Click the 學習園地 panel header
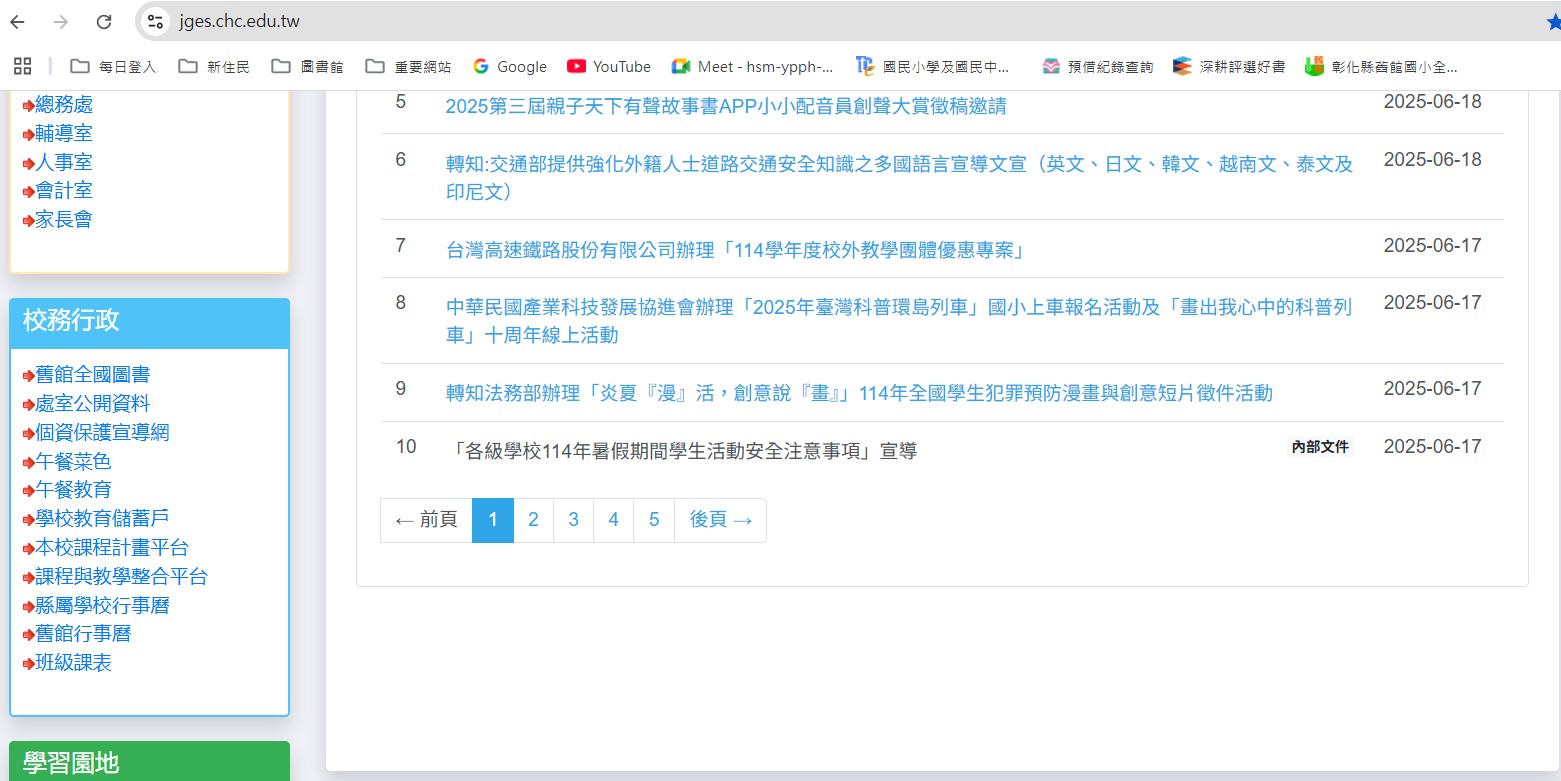The width and height of the screenshot is (1561, 781). [x=149, y=762]
